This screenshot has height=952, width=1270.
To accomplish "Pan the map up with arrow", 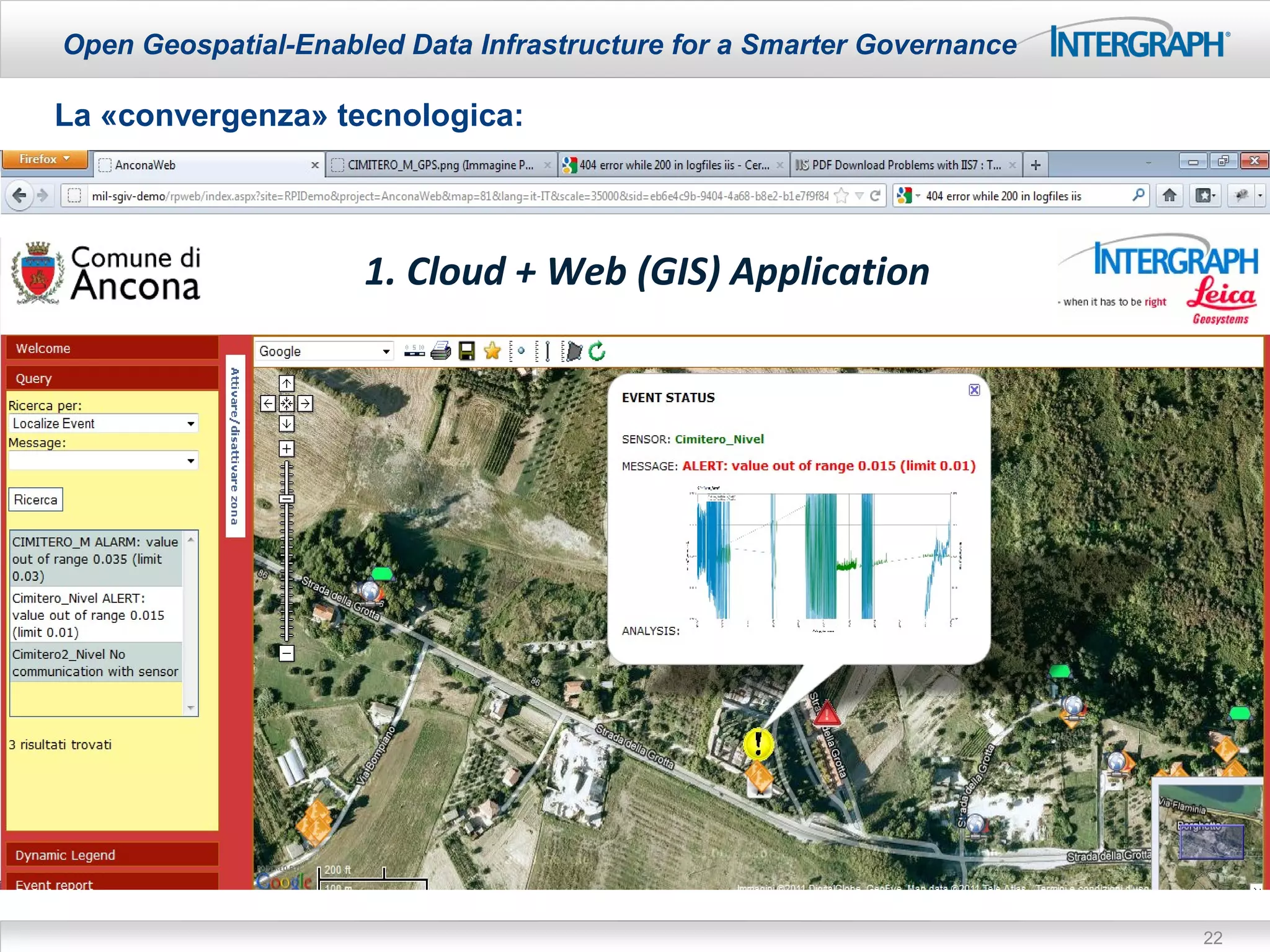I will [x=286, y=384].
